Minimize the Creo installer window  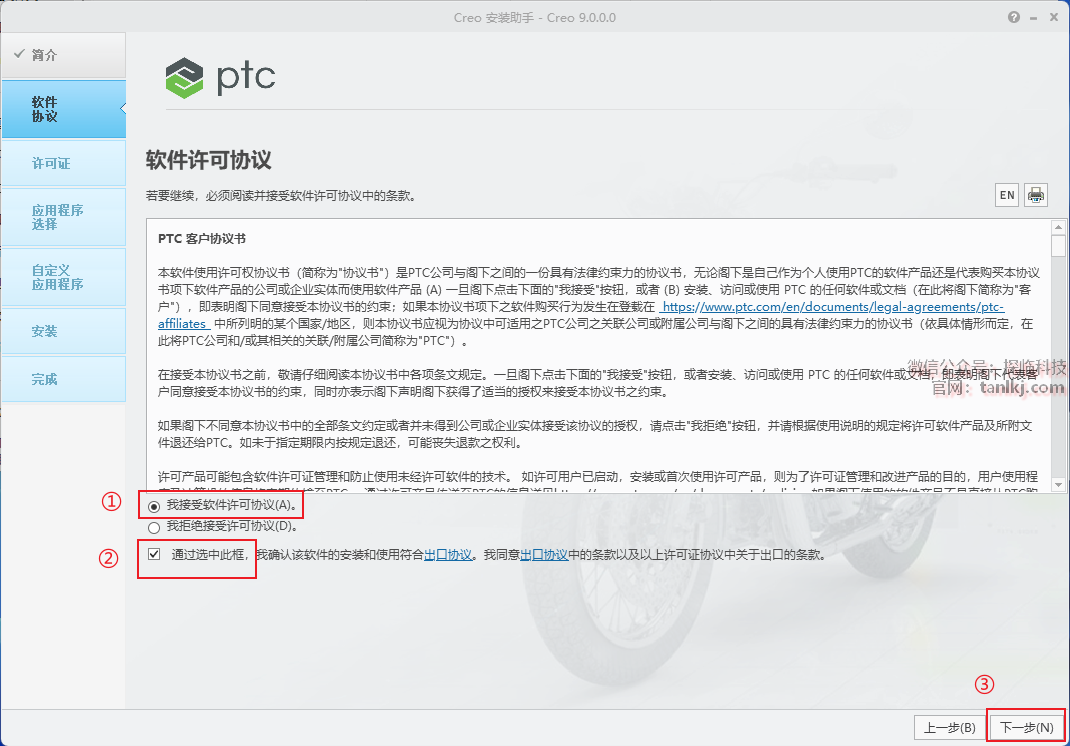[x=1034, y=18]
